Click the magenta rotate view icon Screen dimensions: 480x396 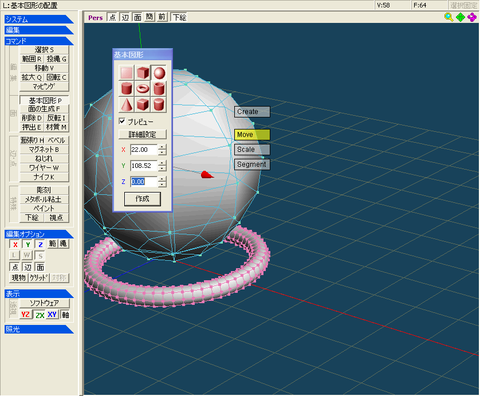click(x=472, y=17)
